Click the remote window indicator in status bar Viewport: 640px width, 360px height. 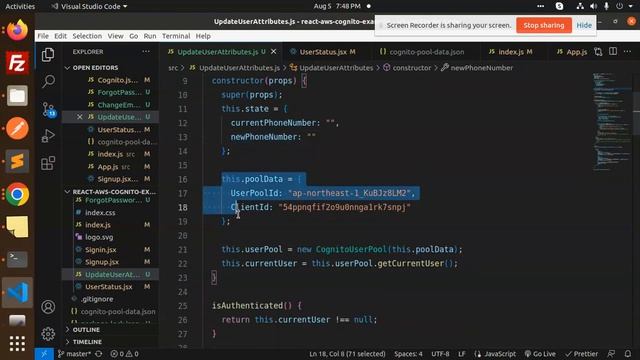coord(44,354)
